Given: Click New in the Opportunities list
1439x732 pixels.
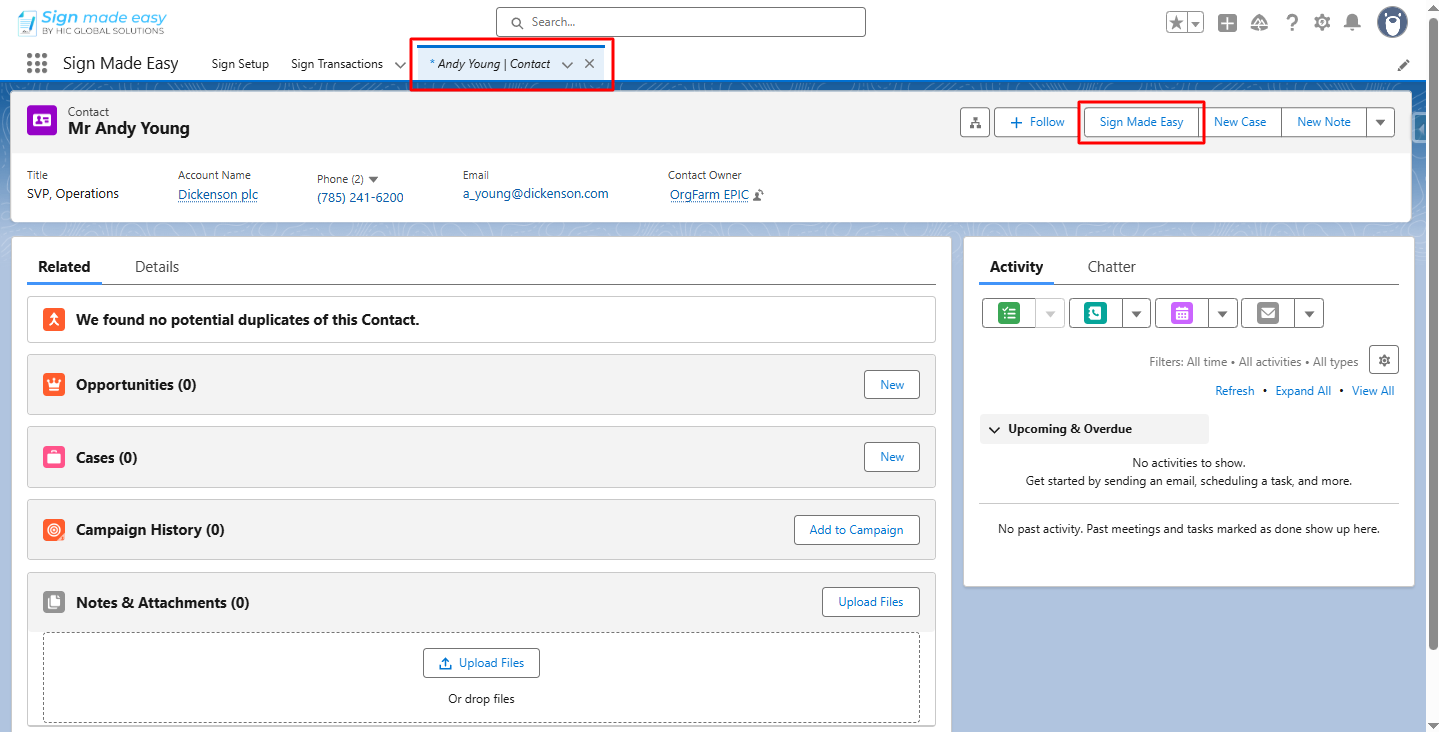Looking at the screenshot, I should click(x=892, y=385).
